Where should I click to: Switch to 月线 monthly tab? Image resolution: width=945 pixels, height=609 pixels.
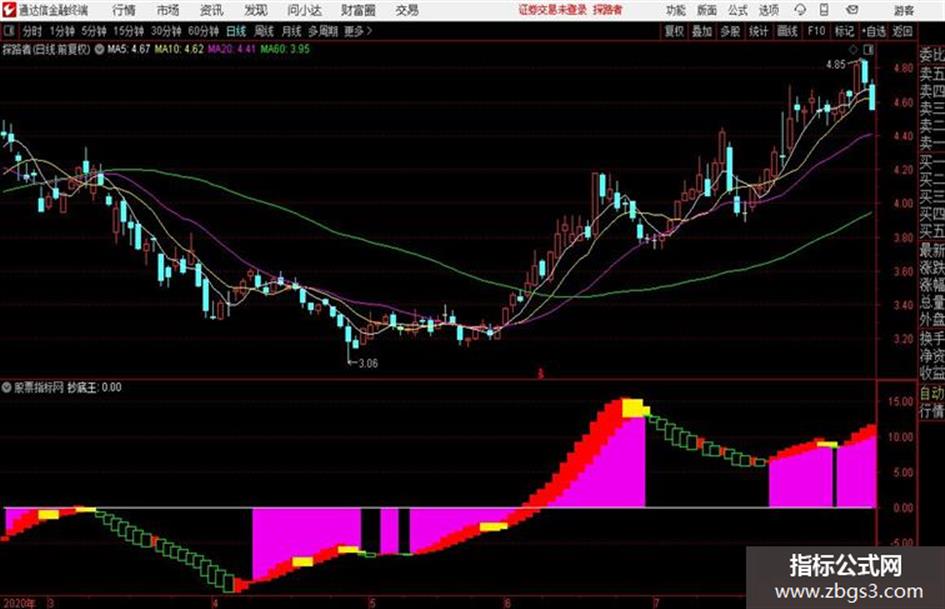click(292, 31)
